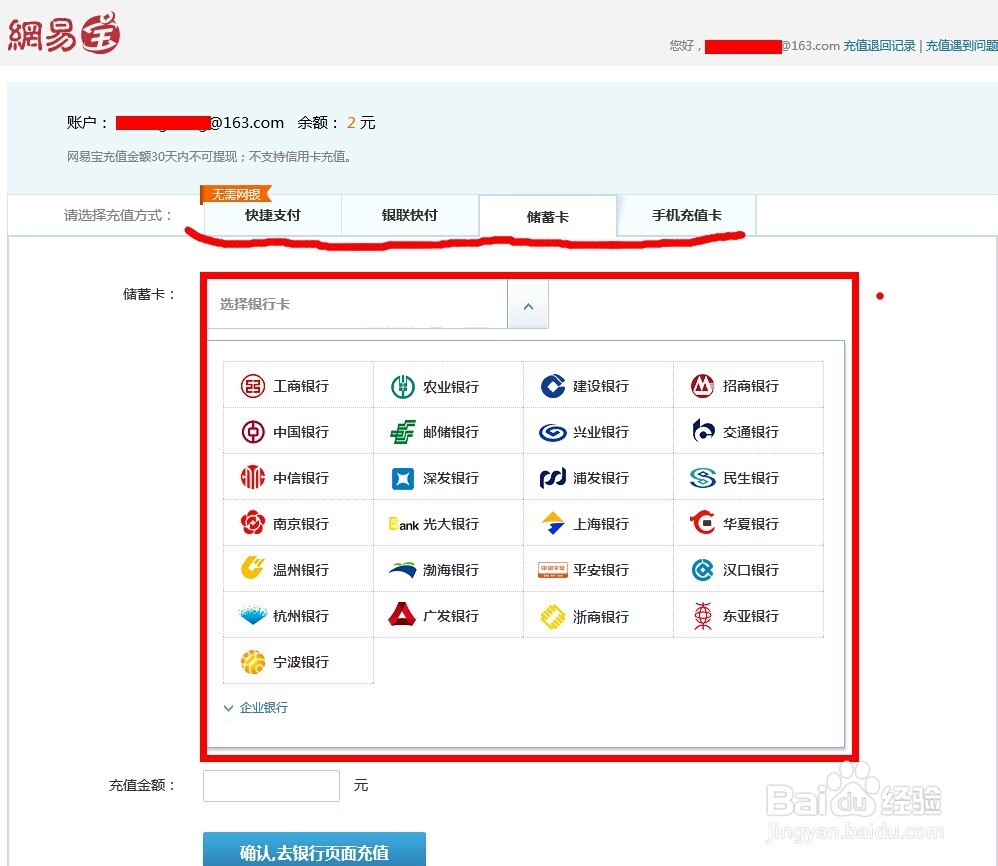Select the 招商银行 text label

pyautogui.click(x=751, y=386)
